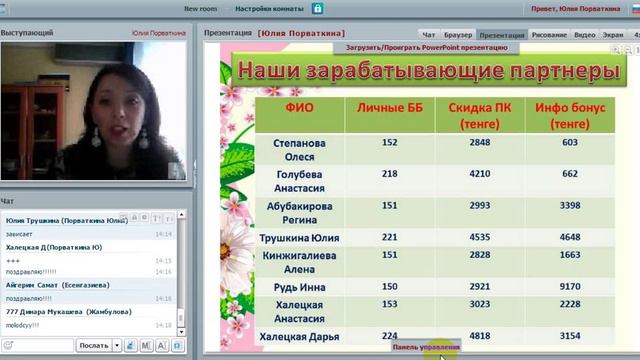Click the A font icon in chat toolbar
Viewport: 640px width, 360px height.
162,345
